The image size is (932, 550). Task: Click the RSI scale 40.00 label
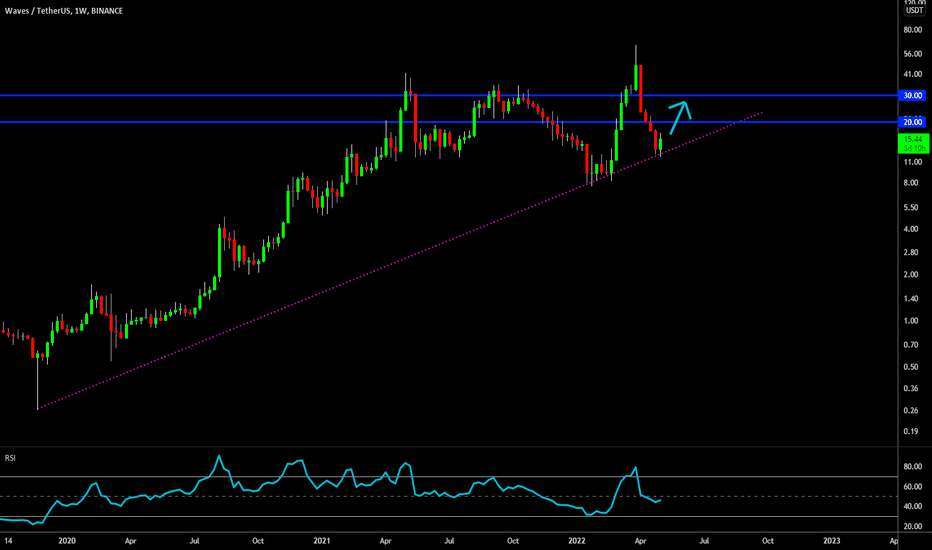click(912, 506)
